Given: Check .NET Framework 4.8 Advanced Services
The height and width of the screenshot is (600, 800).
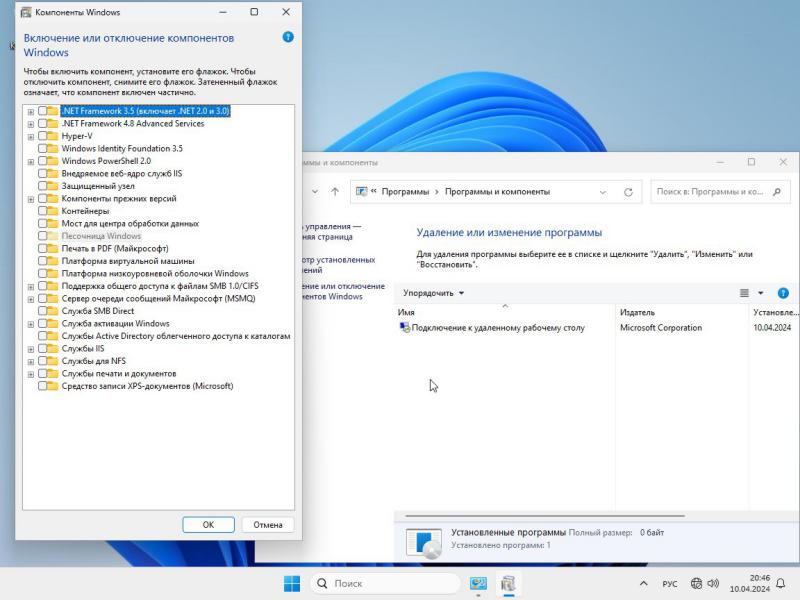Looking at the screenshot, I should coord(42,123).
